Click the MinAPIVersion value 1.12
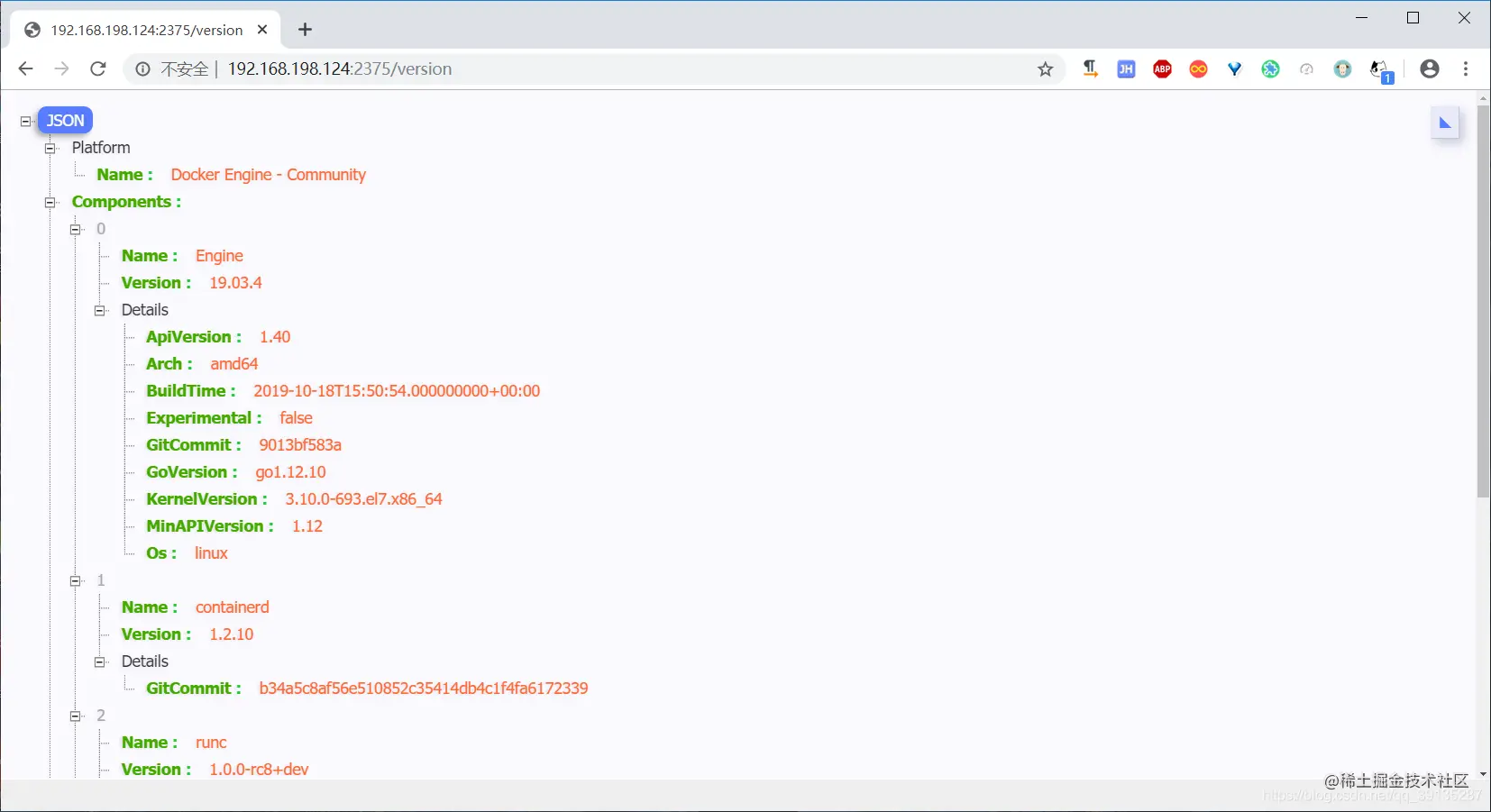Viewport: 1491px width, 812px height. 307,526
